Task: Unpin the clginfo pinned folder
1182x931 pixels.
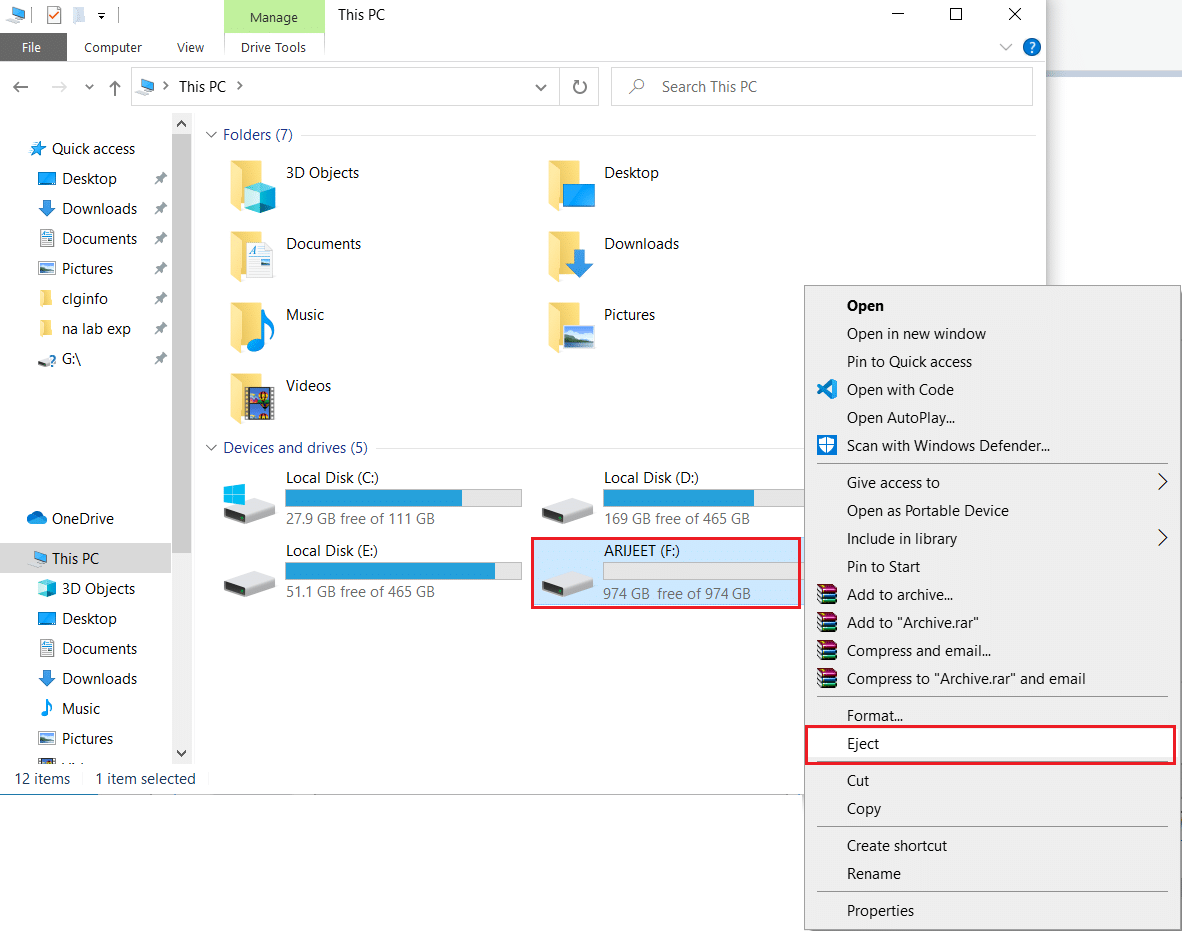Action: click(159, 298)
